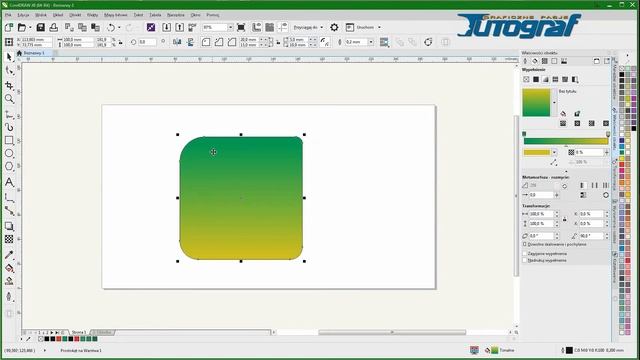Expand the Open file dropdown arrow
The width and height of the screenshot is (640, 360).
pyautogui.click(x=30, y=27)
